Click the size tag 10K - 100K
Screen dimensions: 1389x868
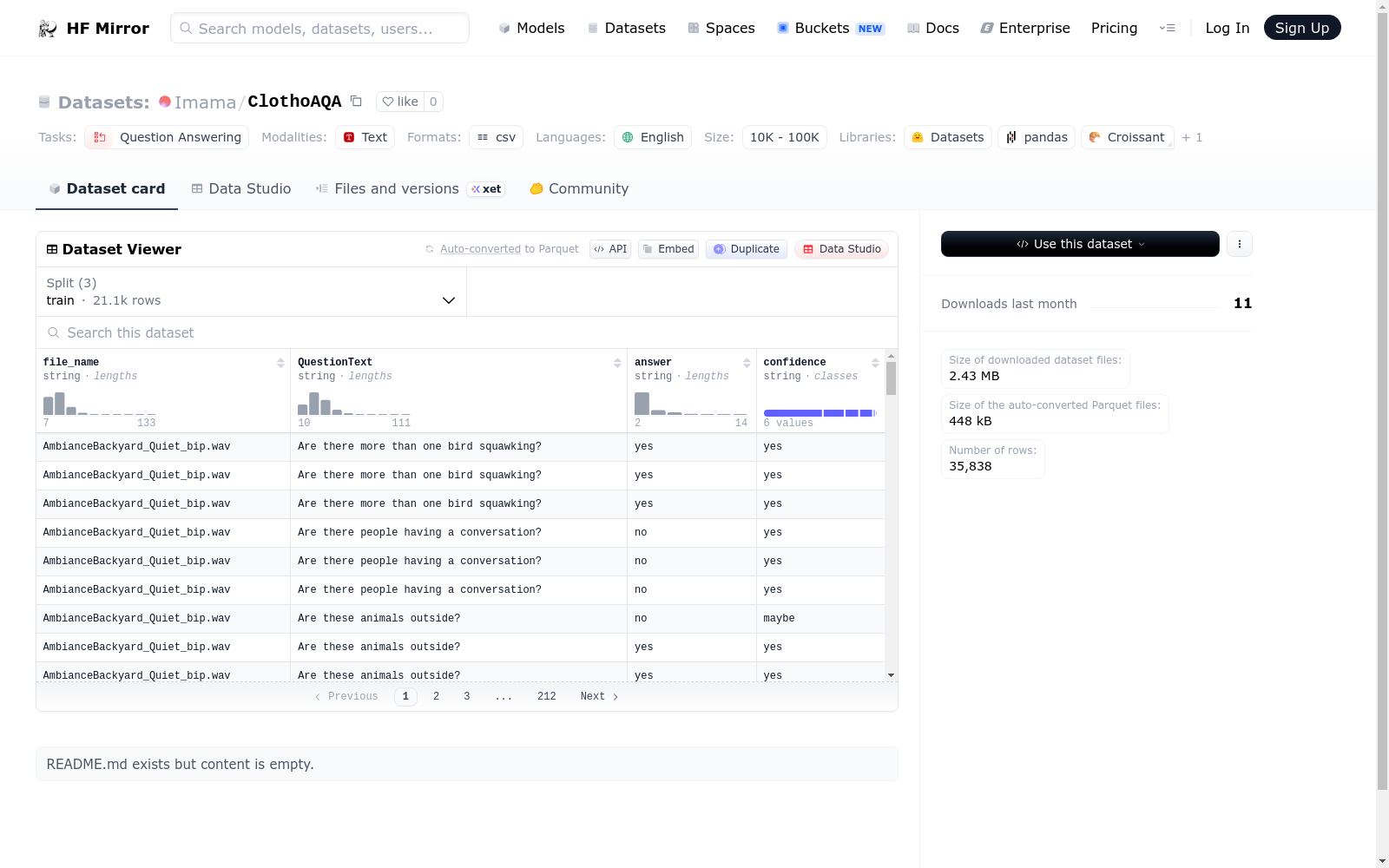click(784, 137)
